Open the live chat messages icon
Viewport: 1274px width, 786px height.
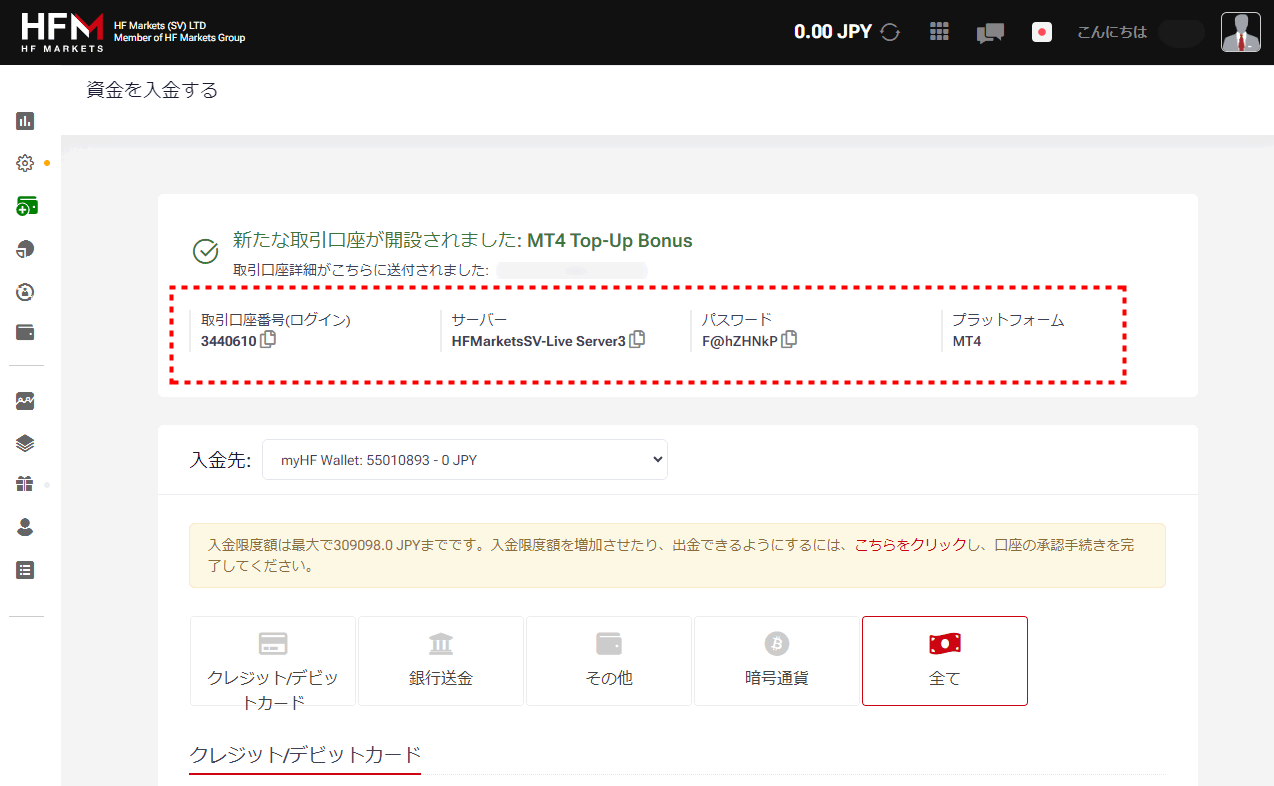coord(990,32)
